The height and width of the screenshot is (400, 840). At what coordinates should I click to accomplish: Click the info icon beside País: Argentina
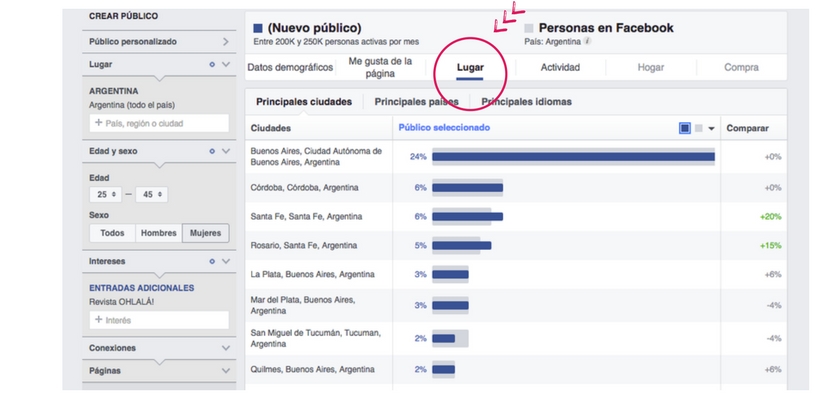[x=588, y=41]
